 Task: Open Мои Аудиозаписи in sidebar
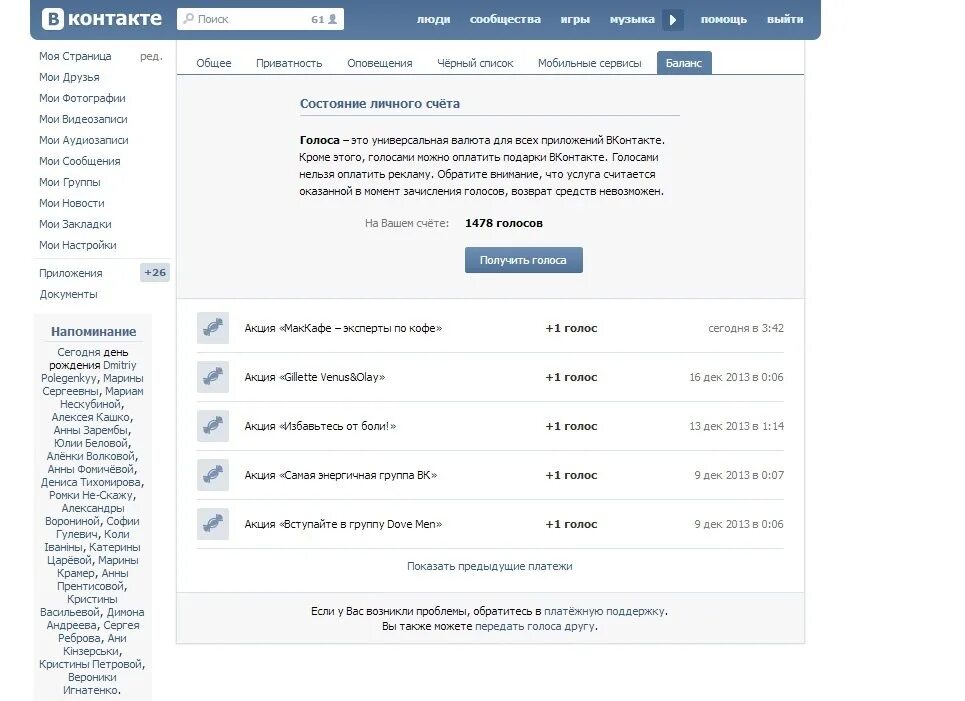84,140
